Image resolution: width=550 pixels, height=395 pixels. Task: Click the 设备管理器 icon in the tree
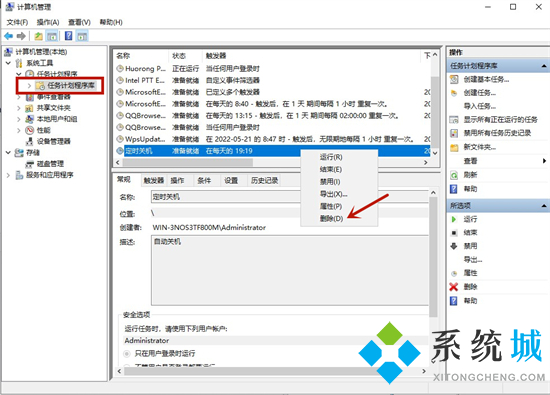(x=29, y=141)
